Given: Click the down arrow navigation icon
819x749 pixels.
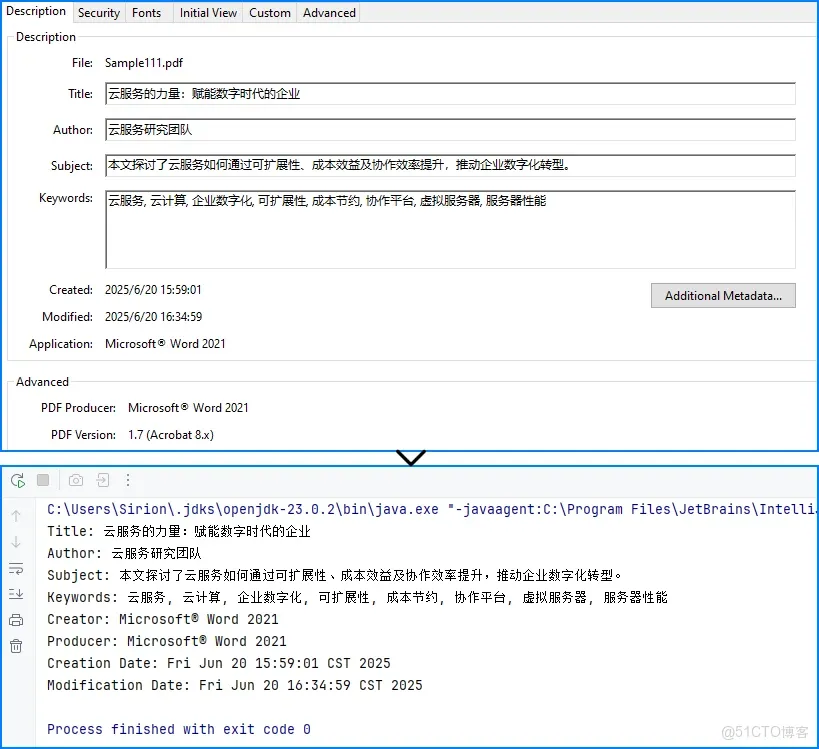Looking at the screenshot, I should (15, 542).
